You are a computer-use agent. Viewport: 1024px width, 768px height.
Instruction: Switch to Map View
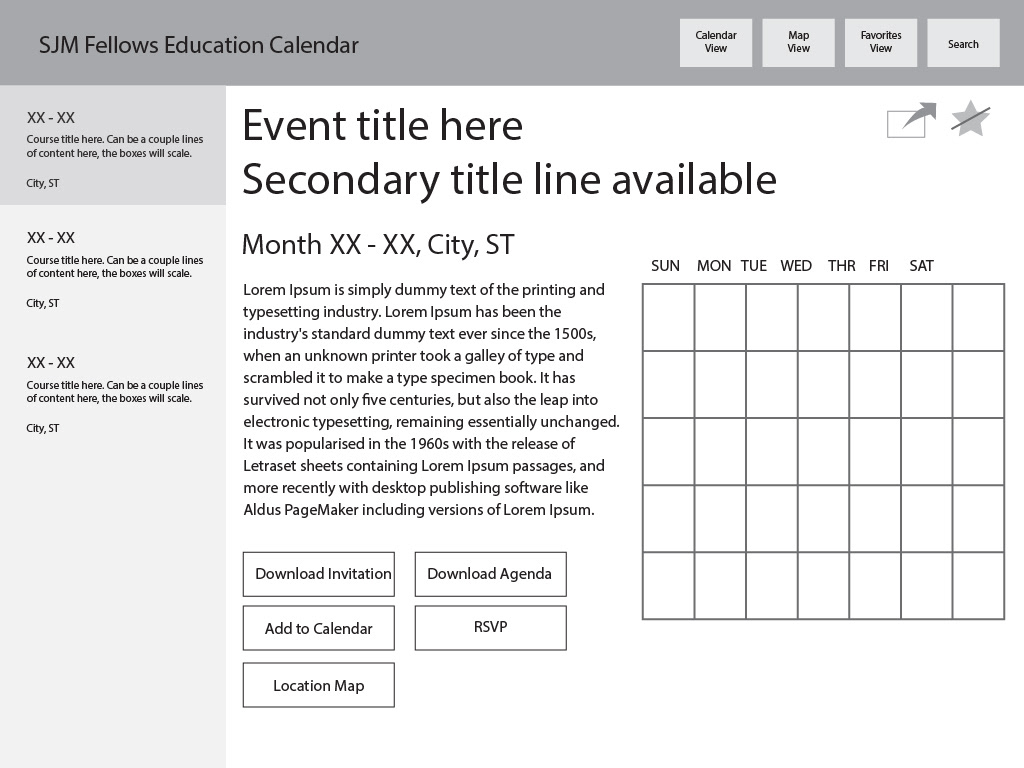(798, 43)
